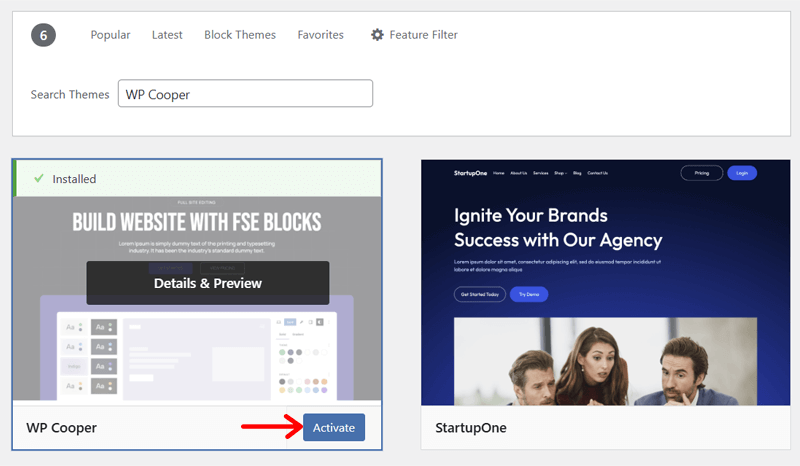This screenshot has width=800, height=466.
Task: Select the Block Themes tab
Action: pyautogui.click(x=240, y=35)
